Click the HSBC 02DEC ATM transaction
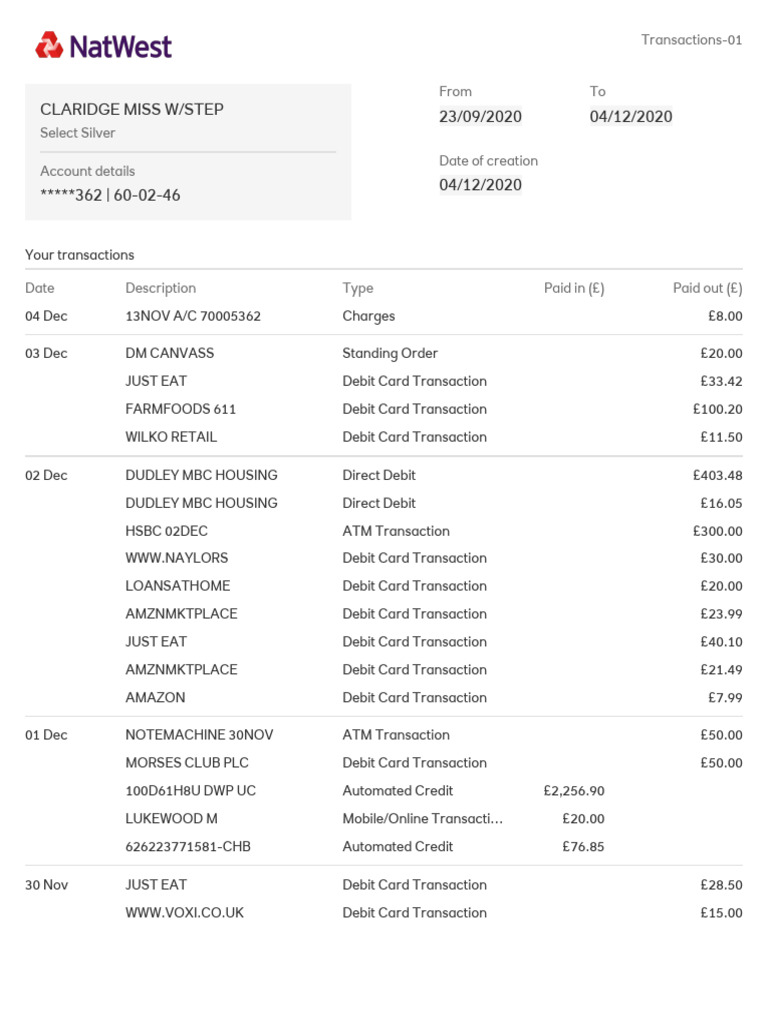Viewport: 768px width, 1024px height. pyautogui.click(x=167, y=531)
